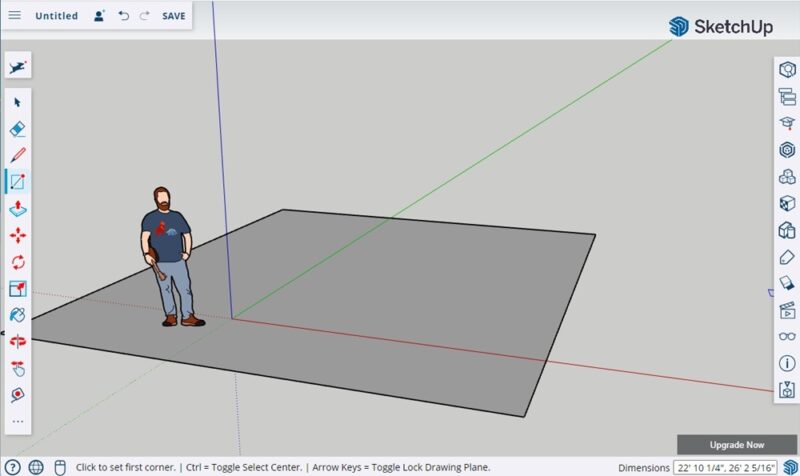Open the Scenes clapperboard panel
This screenshot has height=476, width=800.
(x=787, y=310)
